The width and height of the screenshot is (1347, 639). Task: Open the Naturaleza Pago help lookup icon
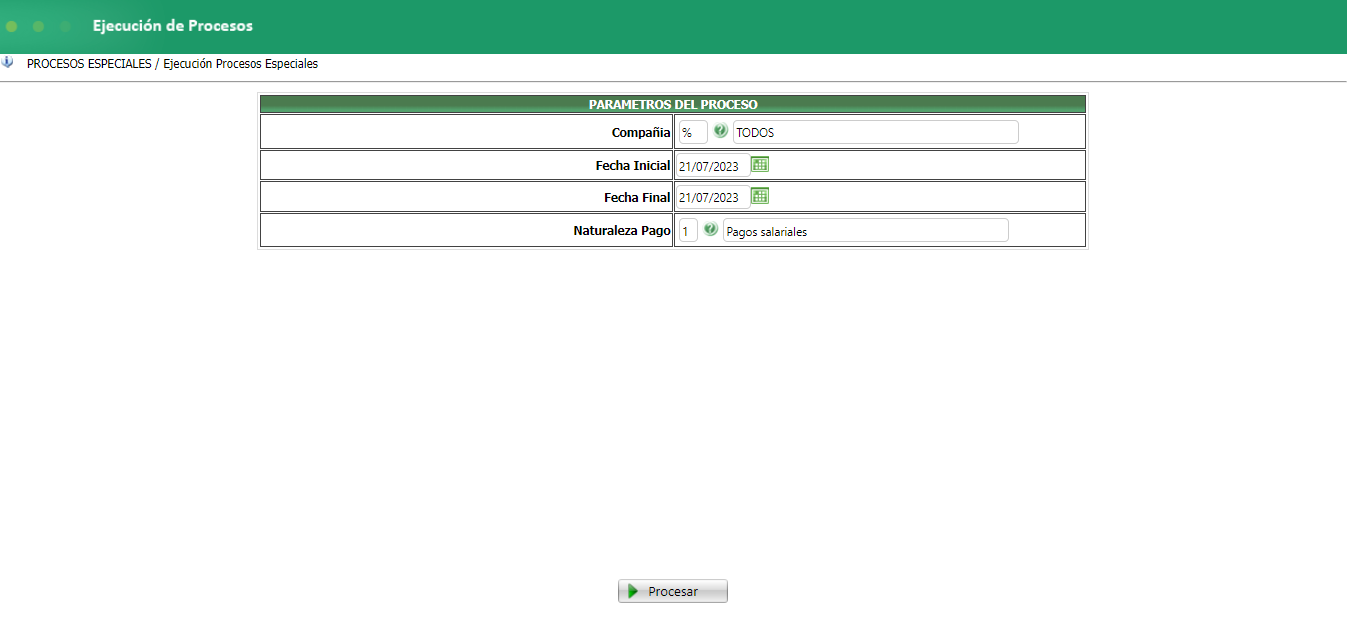click(710, 230)
